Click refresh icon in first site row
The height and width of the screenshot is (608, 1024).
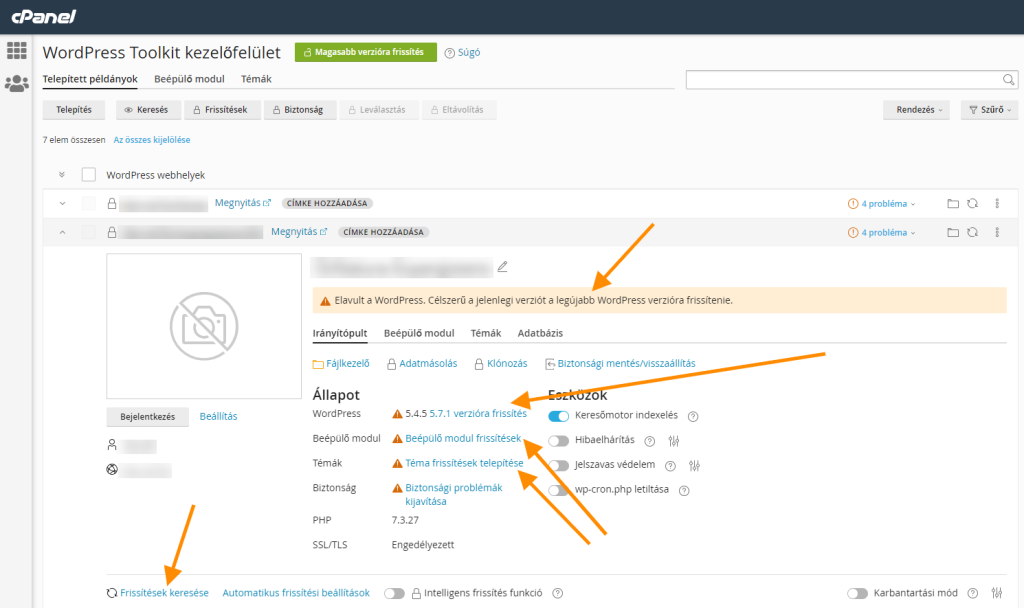click(x=972, y=204)
